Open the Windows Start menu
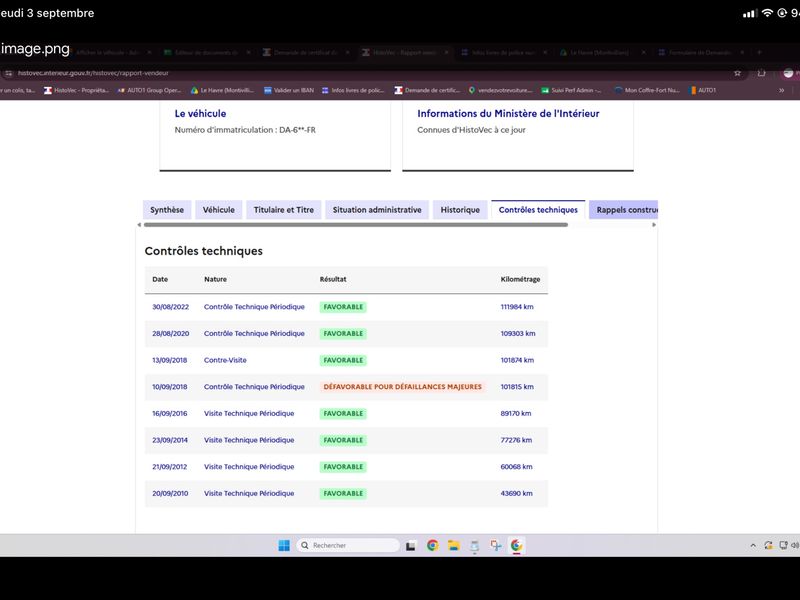Viewport: 800px width, 600px height. tap(284, 545)
